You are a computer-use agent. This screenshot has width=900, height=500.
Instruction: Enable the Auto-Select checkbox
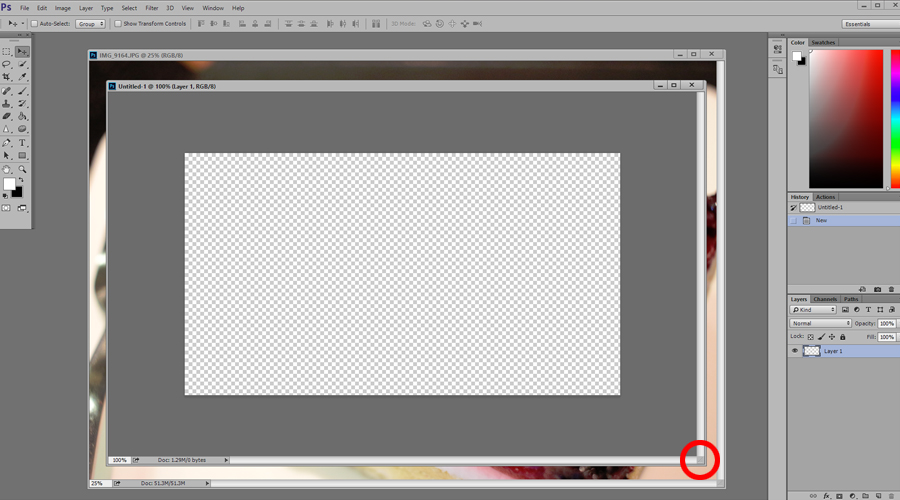pyautogui.click(x=34, y=23)
